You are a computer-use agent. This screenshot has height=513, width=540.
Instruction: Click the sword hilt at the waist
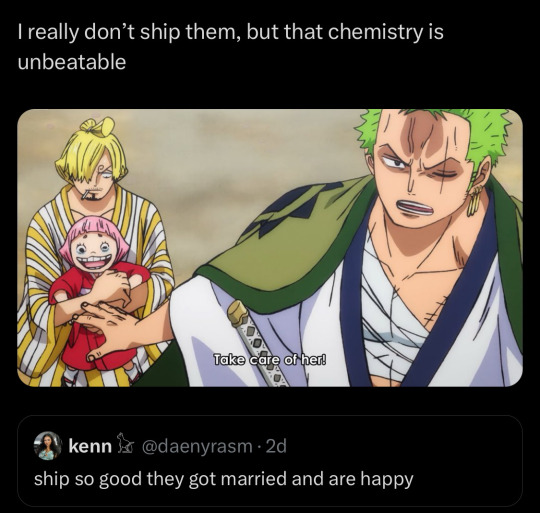point(238,313)
